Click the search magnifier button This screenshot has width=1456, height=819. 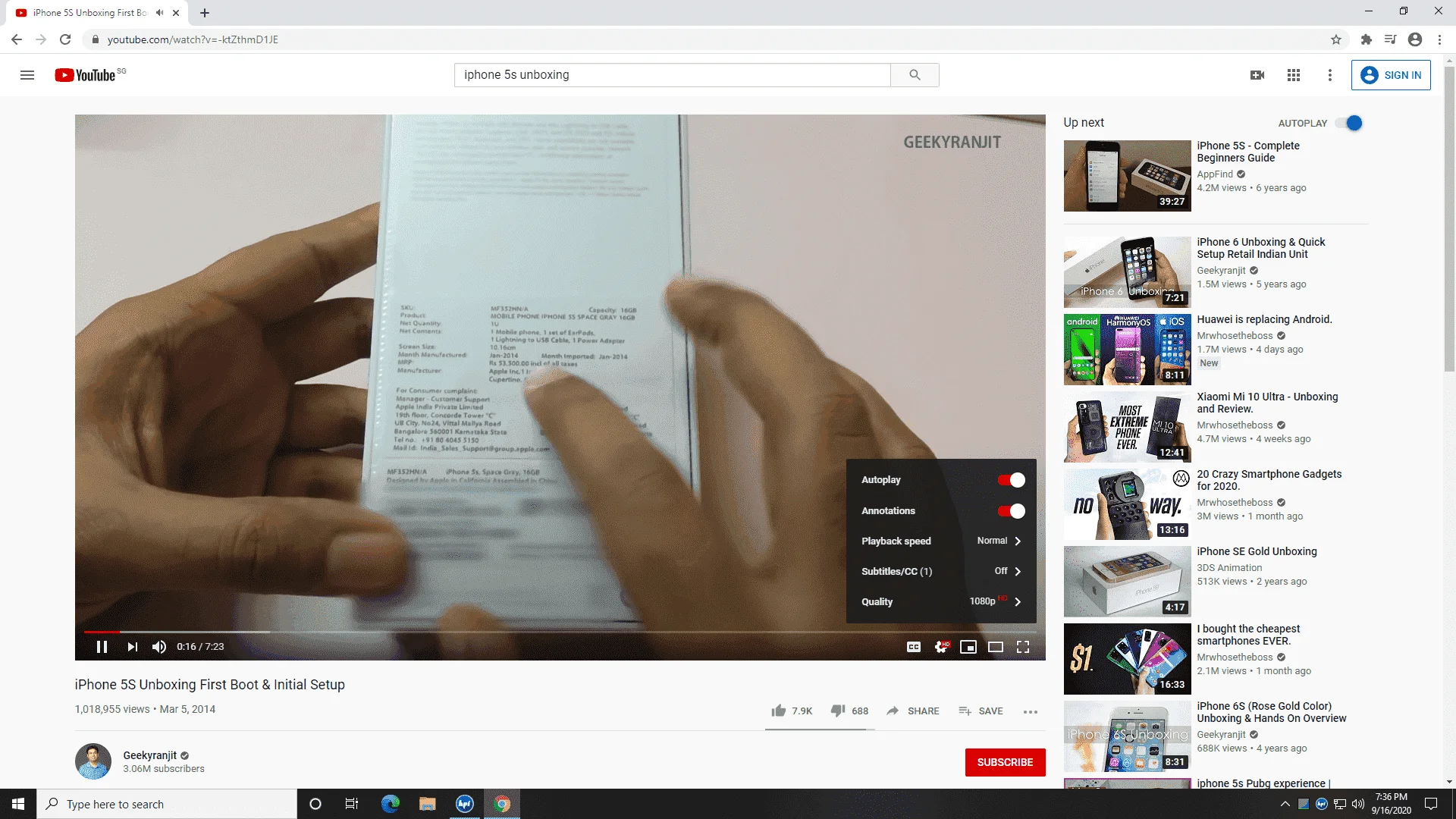[915, 75]
